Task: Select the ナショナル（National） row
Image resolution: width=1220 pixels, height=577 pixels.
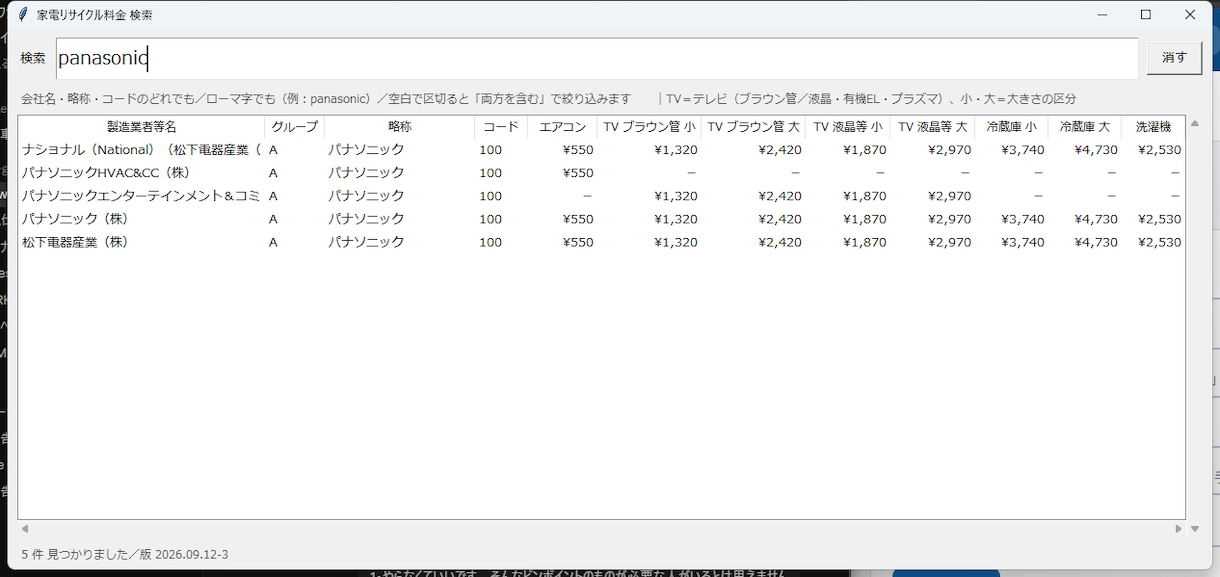Action: click(602, 150)
